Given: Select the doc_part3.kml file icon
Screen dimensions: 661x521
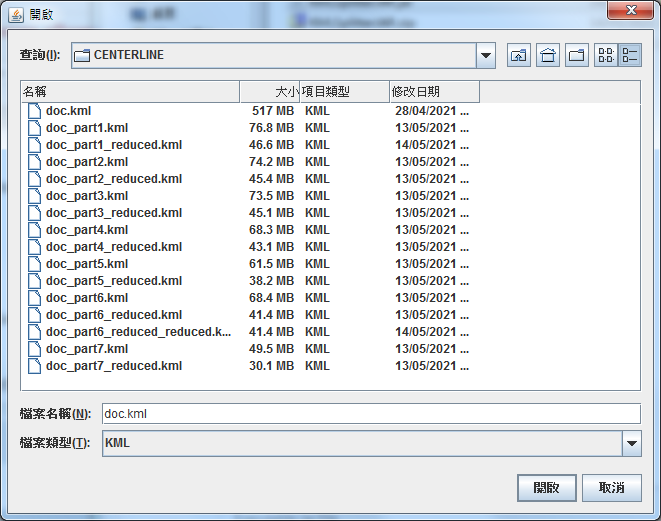Looking at the screenshot, I should tap(35, 196).
